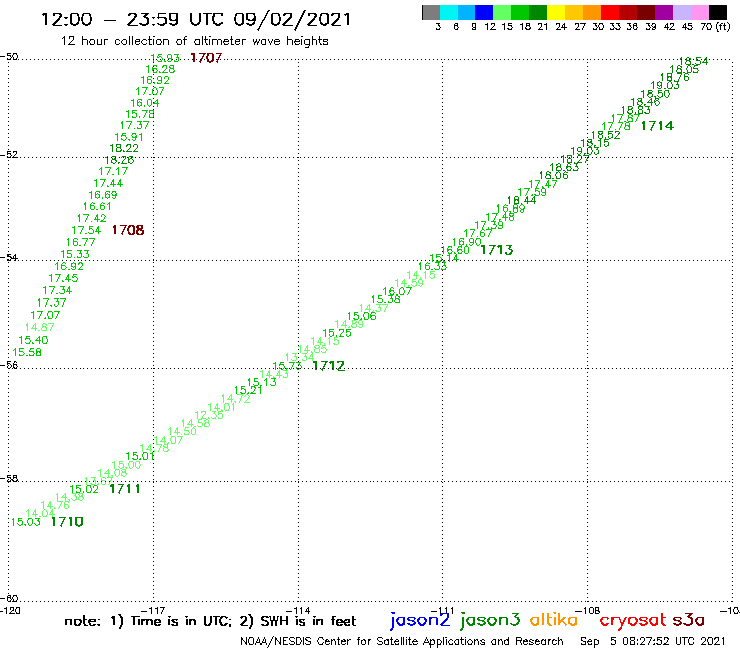Click the longitude axis label -120
Viewport: 740px width, 650px height.
pyautogui.click(x=10, y=611)
